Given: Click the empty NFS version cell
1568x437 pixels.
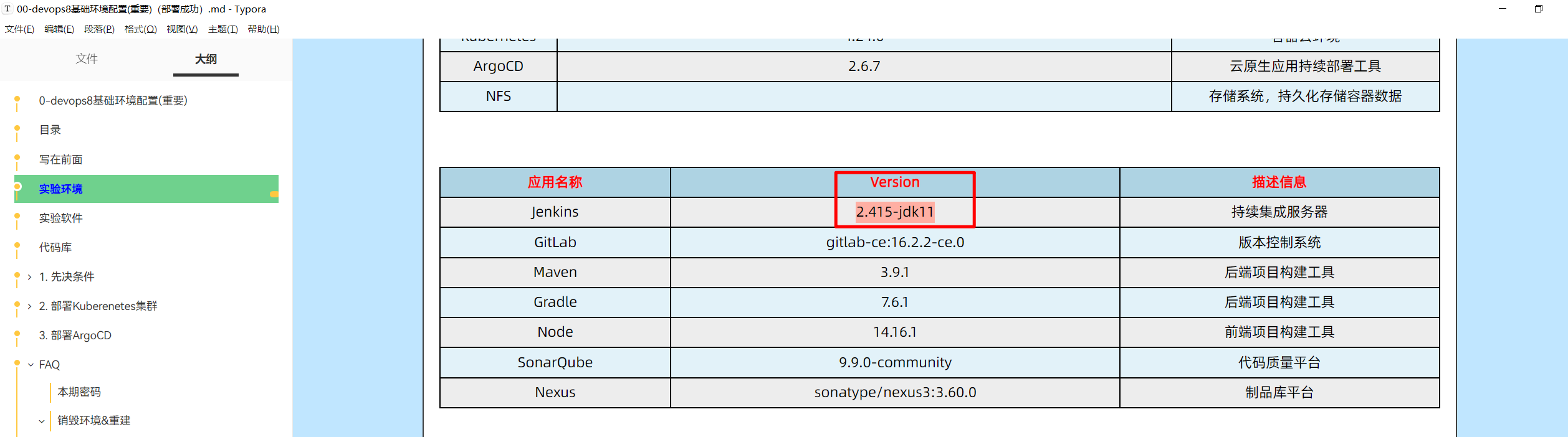Looking at the screenshot, I should (864, 96).
